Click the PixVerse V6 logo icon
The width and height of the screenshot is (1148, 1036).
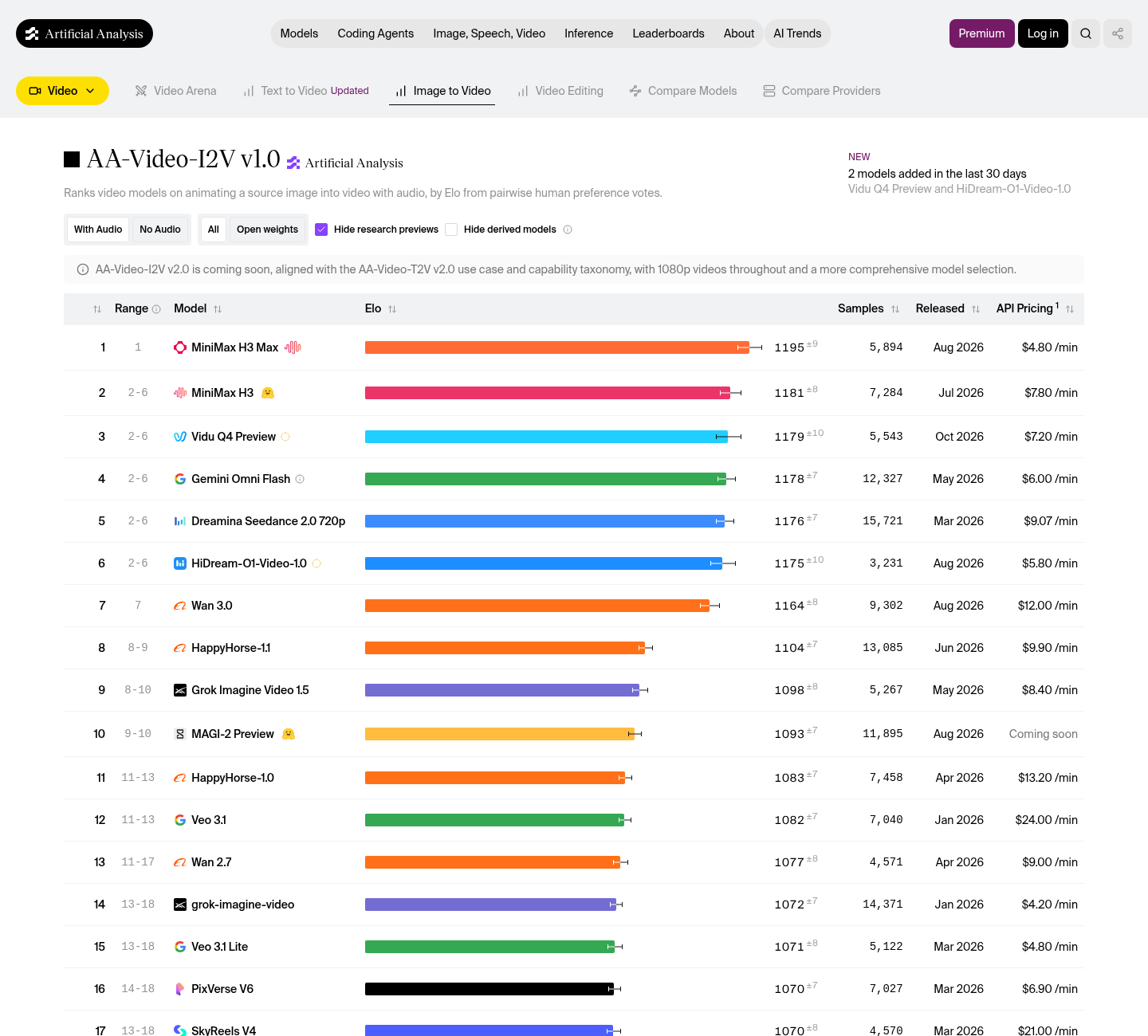click(x=180, y=989)
